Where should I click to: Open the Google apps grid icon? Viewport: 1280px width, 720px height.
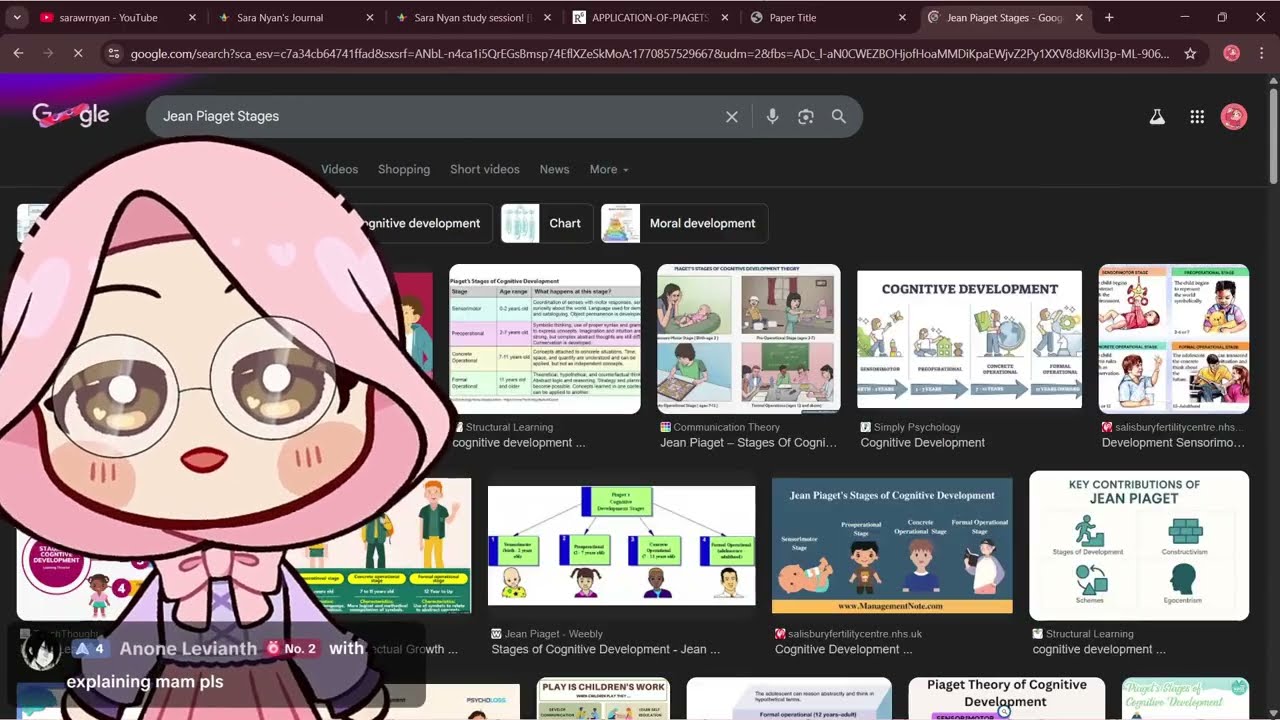pyautogui.click(x=1197, y=117)
